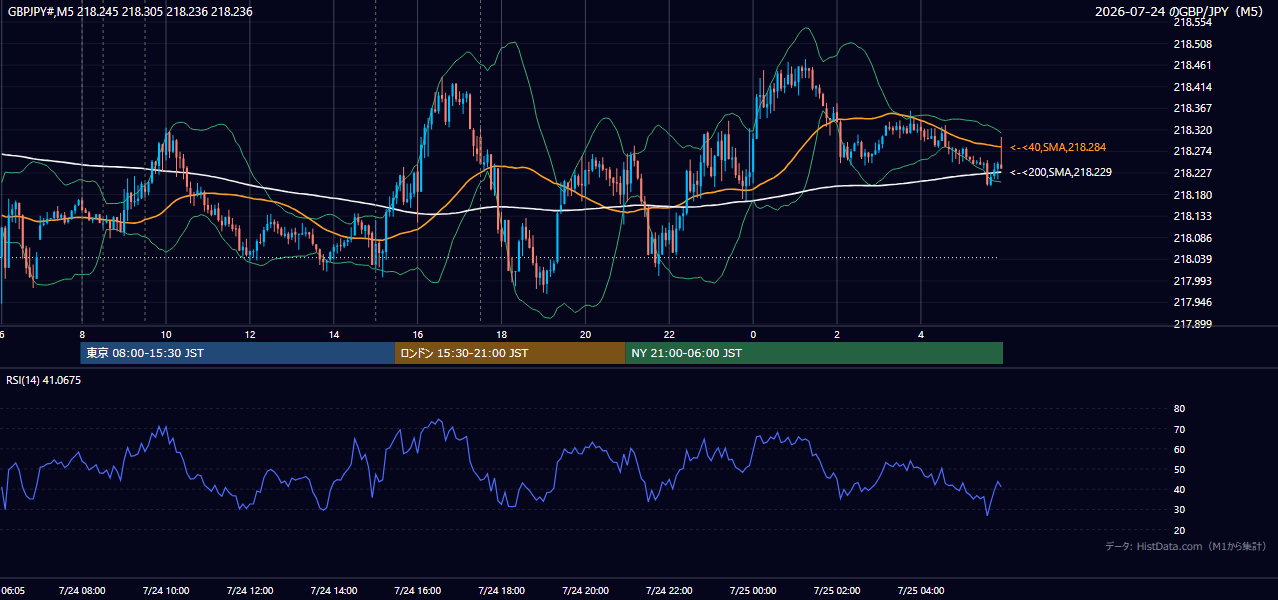This screenshot has height=600, width=1278.
Task: Click price axis value 218.227
Action: 1192,173
